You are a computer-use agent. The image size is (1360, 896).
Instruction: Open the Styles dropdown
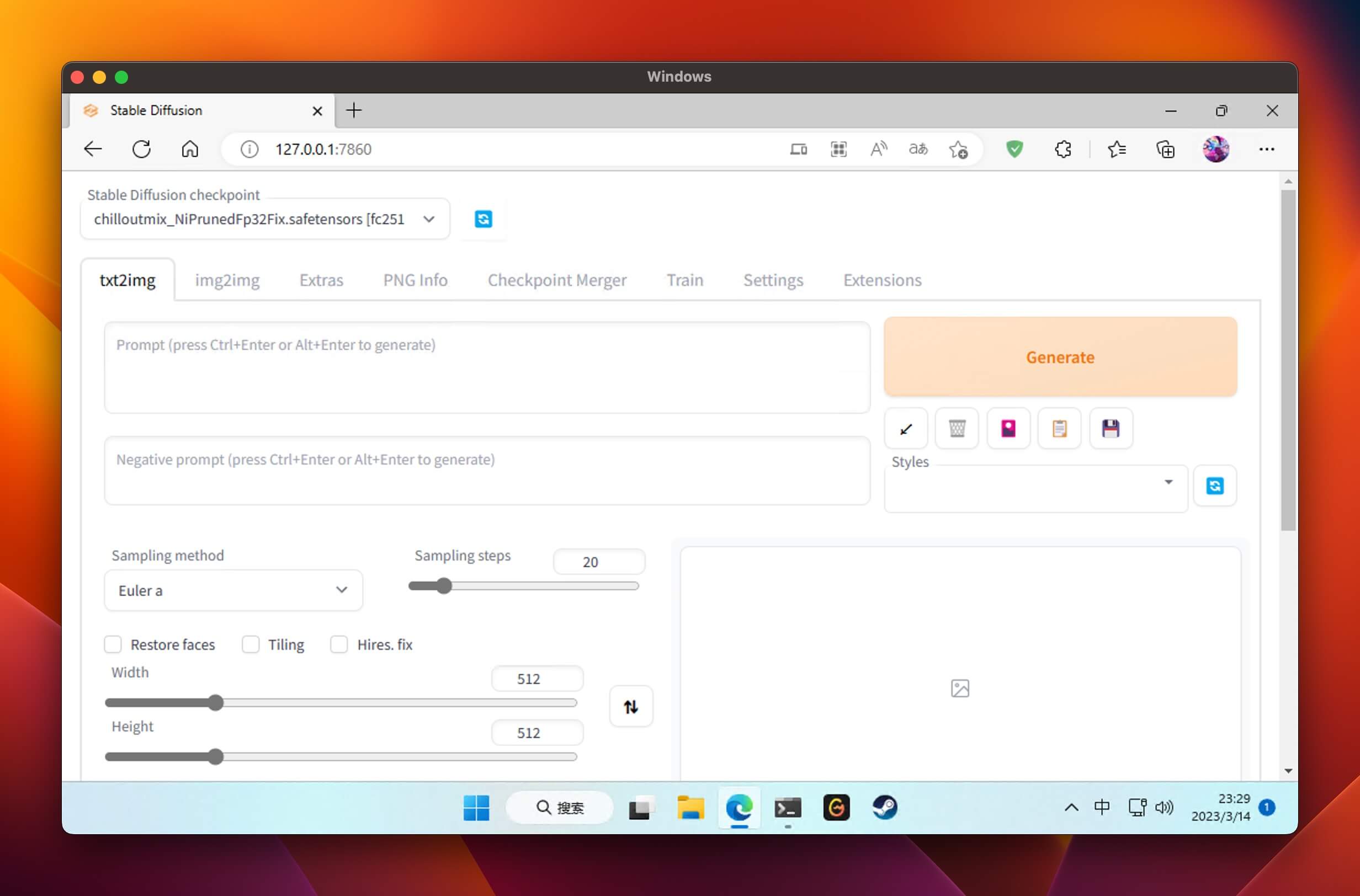(1036, 489)
